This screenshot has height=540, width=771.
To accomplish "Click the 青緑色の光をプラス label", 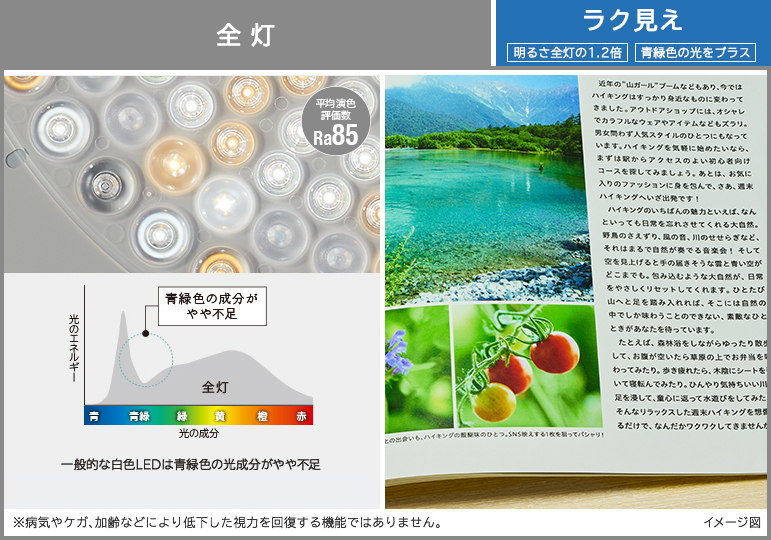I will coord(696,52).
